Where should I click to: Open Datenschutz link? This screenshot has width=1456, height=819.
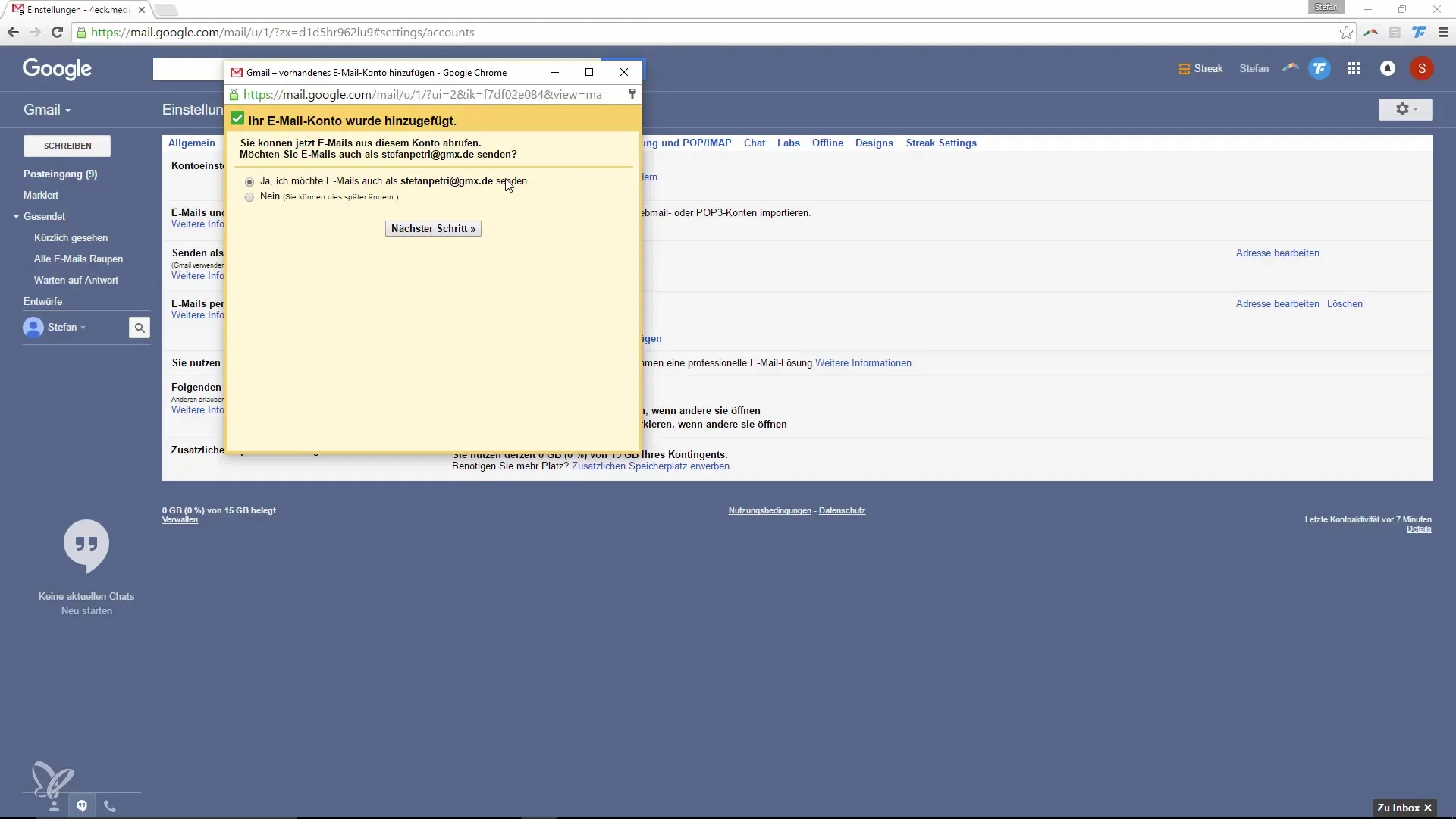[842, 511]
